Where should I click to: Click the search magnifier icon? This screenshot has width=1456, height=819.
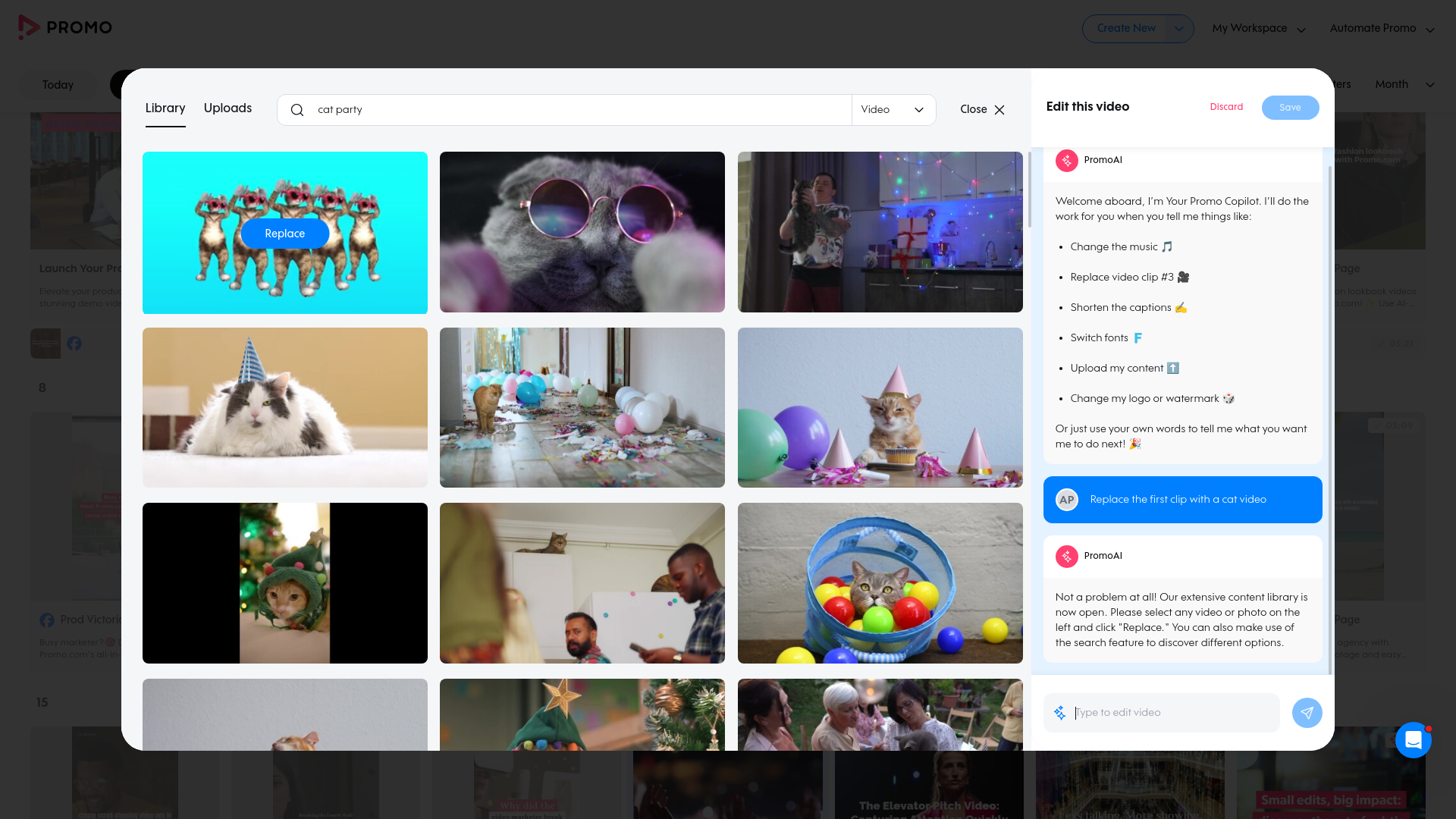(297, 110)
